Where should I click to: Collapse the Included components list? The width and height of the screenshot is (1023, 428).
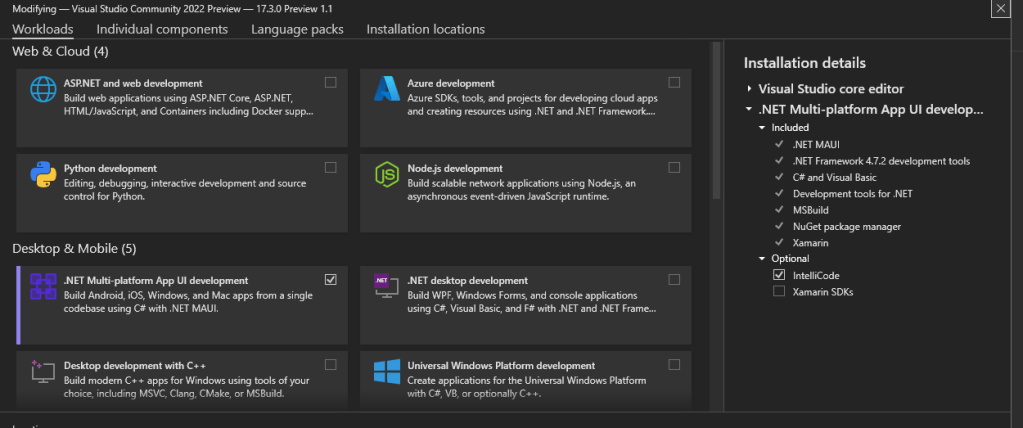point(762,128)
